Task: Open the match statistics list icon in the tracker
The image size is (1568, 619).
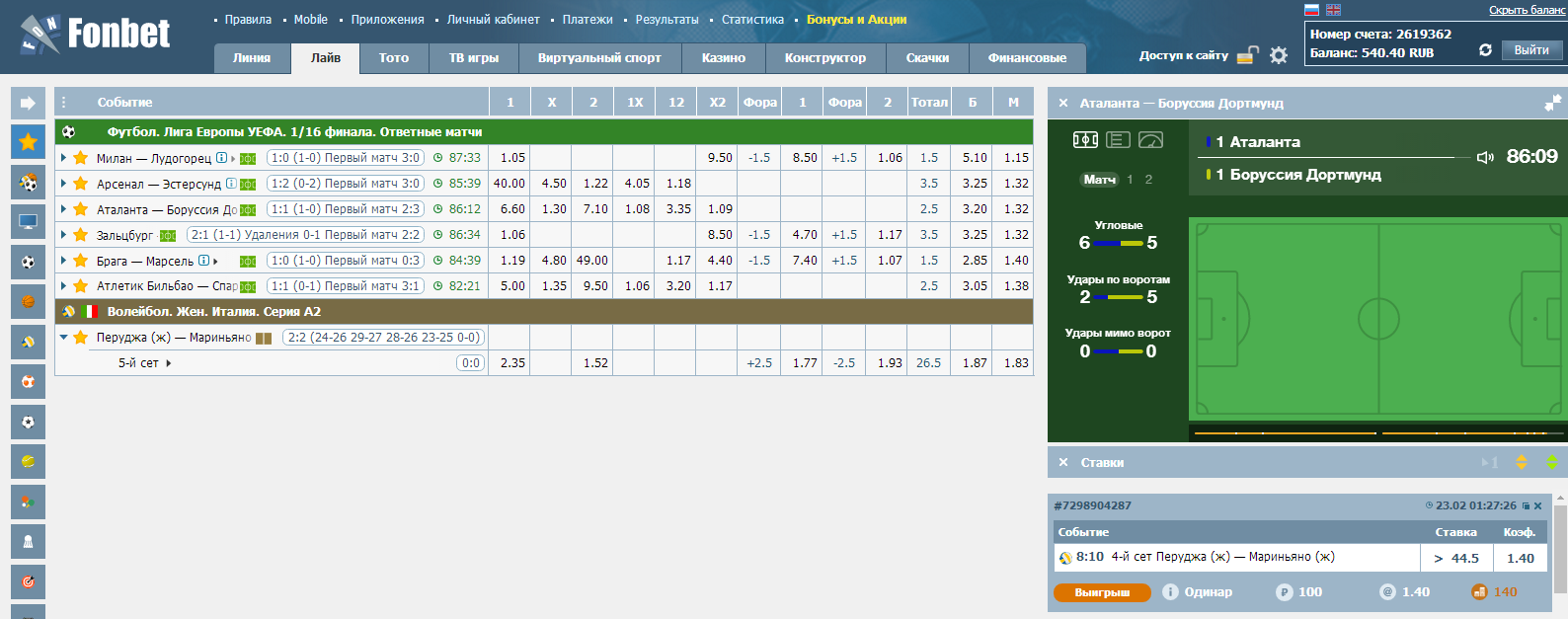Action: tap(1118, 140)
